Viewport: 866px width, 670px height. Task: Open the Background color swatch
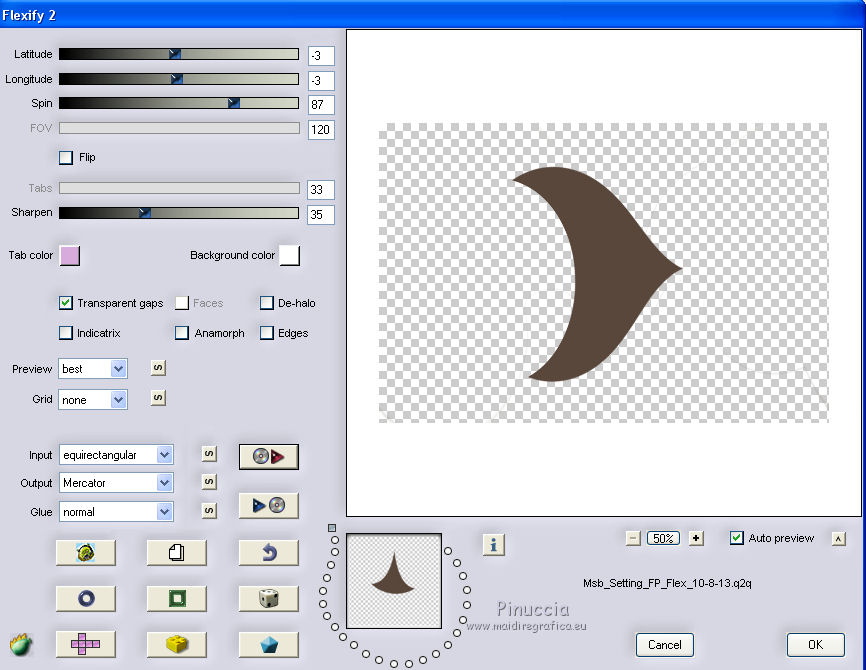click(290, 256)
